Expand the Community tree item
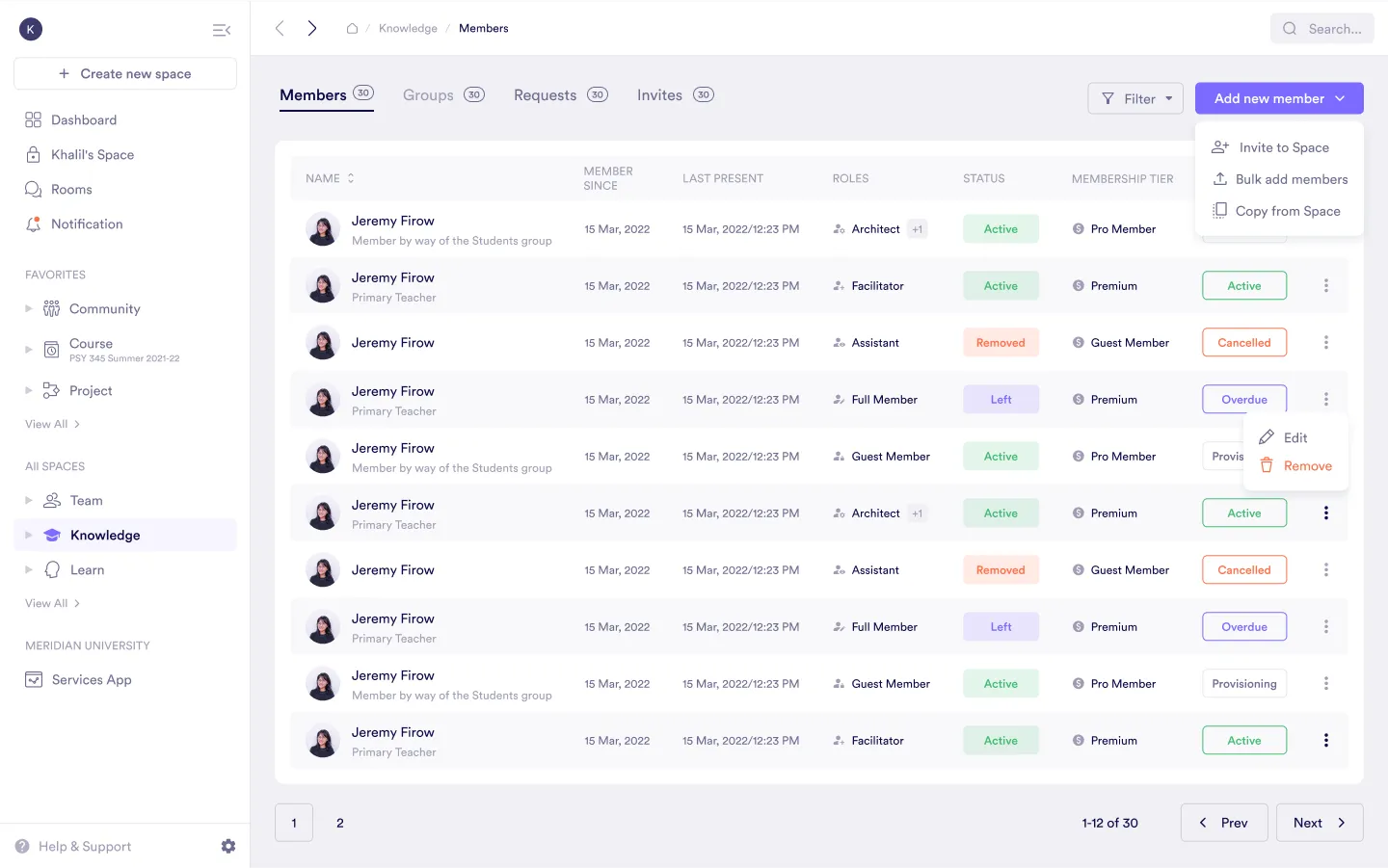This screenshot has height=868, width=1388. 29,309
